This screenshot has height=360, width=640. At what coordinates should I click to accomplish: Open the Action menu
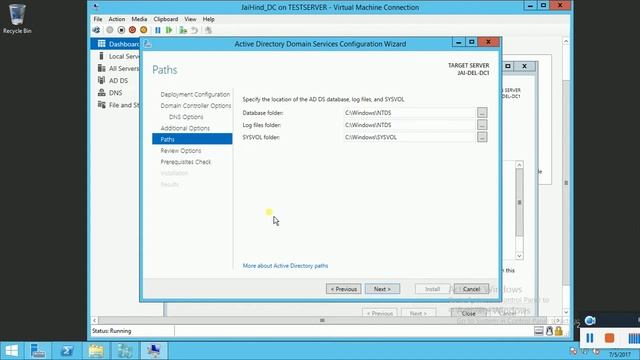point(117,19)
